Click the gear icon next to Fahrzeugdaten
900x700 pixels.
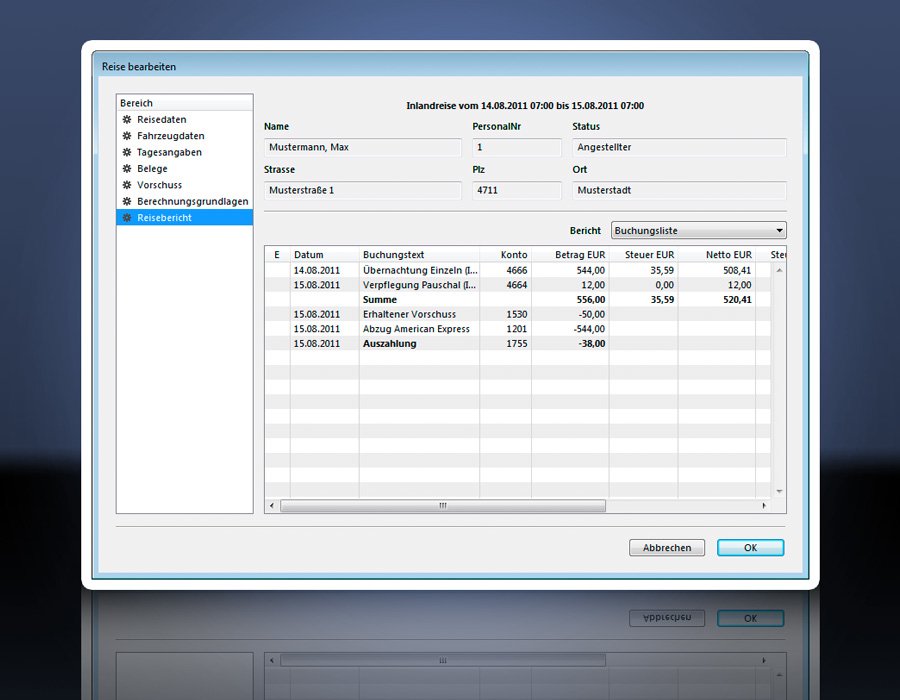tap(127, 136)
